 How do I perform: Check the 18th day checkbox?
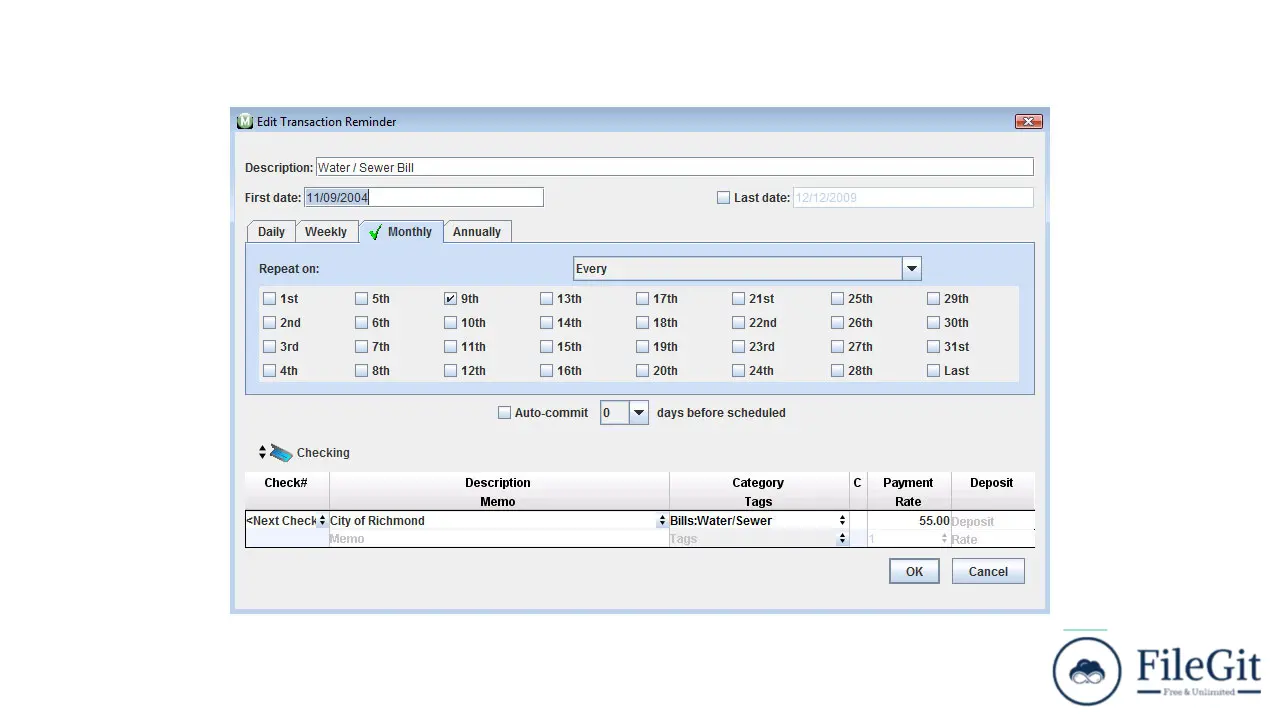coord(642,322)
